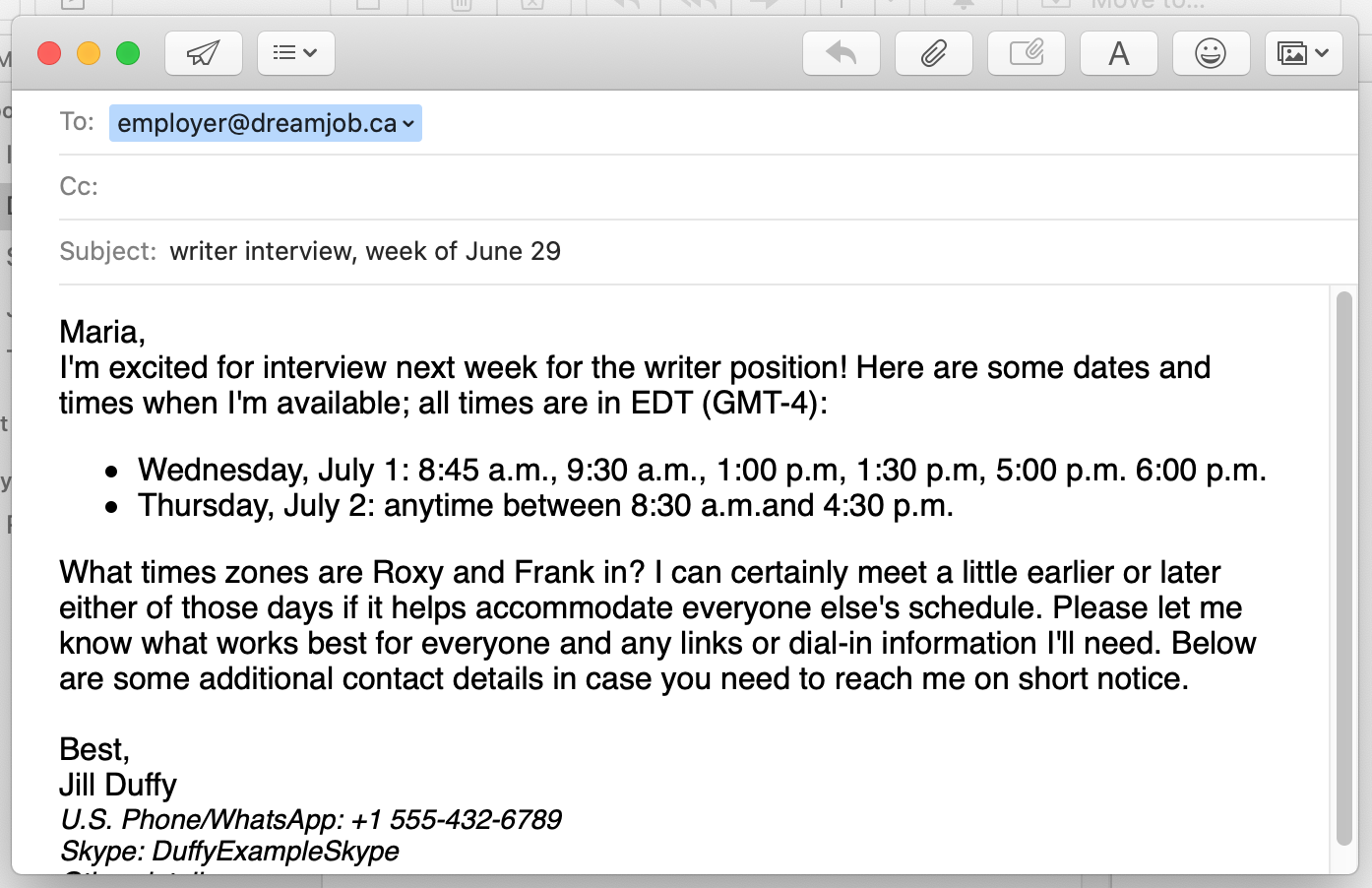
Task: Place cursor at the Wednesday, July 1 bullet
Action: point(702,470)
